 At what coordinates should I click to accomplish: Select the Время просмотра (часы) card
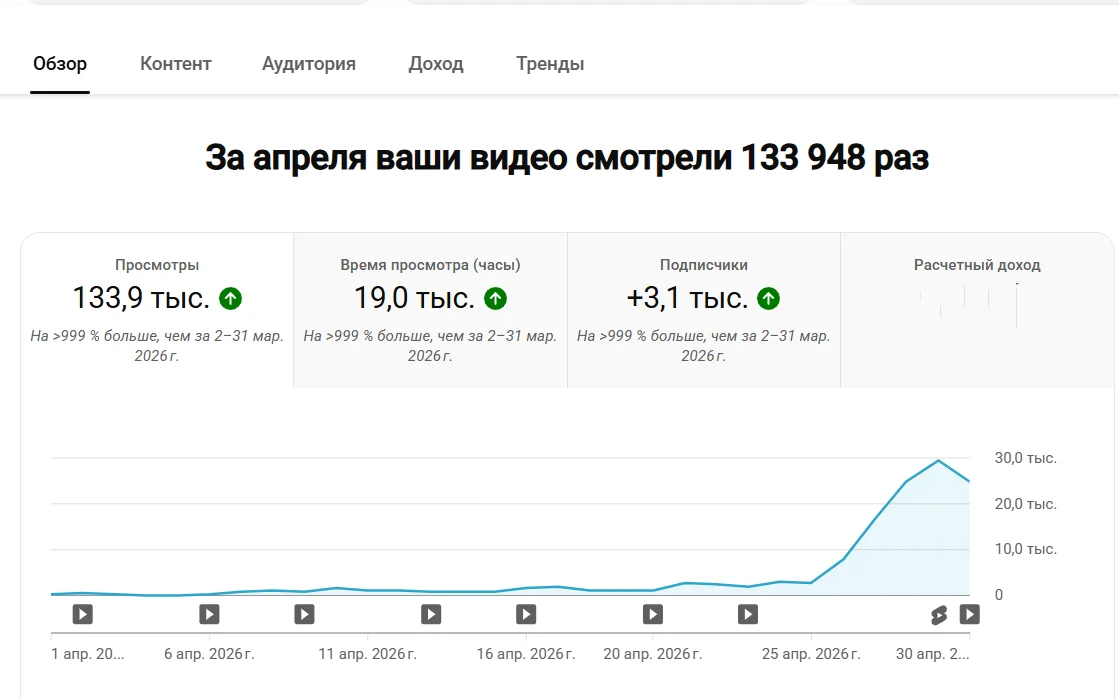[x=430, y=311]
